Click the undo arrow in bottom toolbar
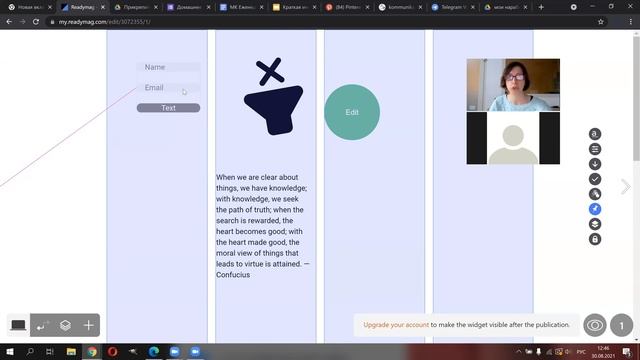The image size is (640, 360). click(x=42, y=325)
